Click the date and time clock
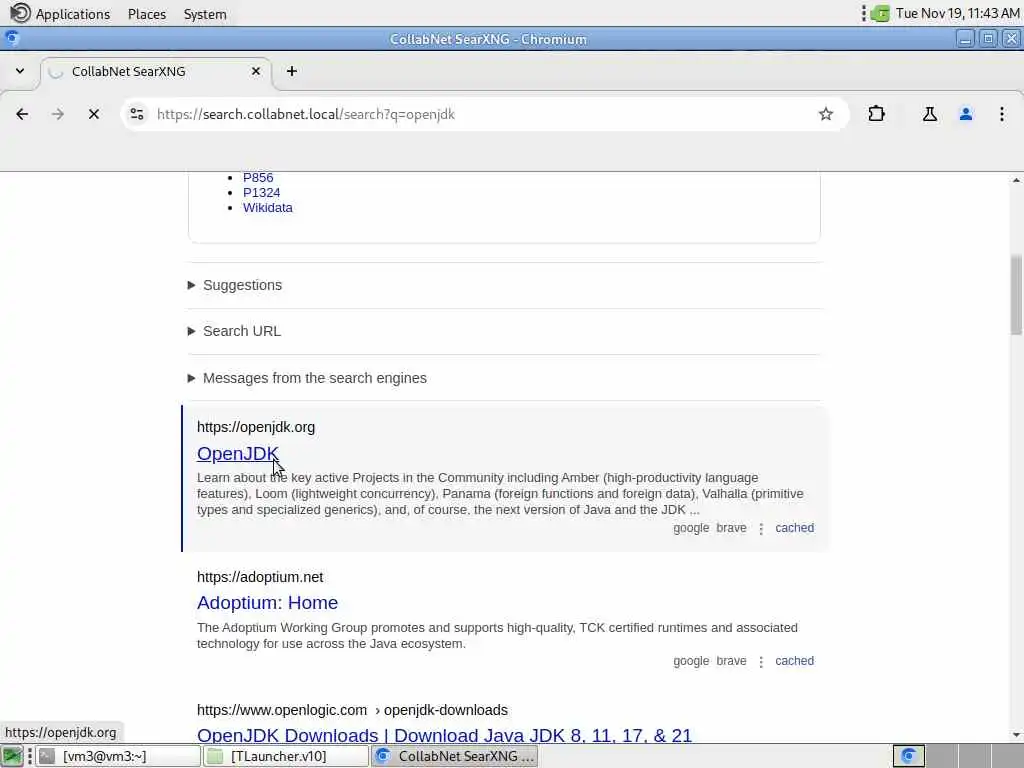 pos(957,13)
